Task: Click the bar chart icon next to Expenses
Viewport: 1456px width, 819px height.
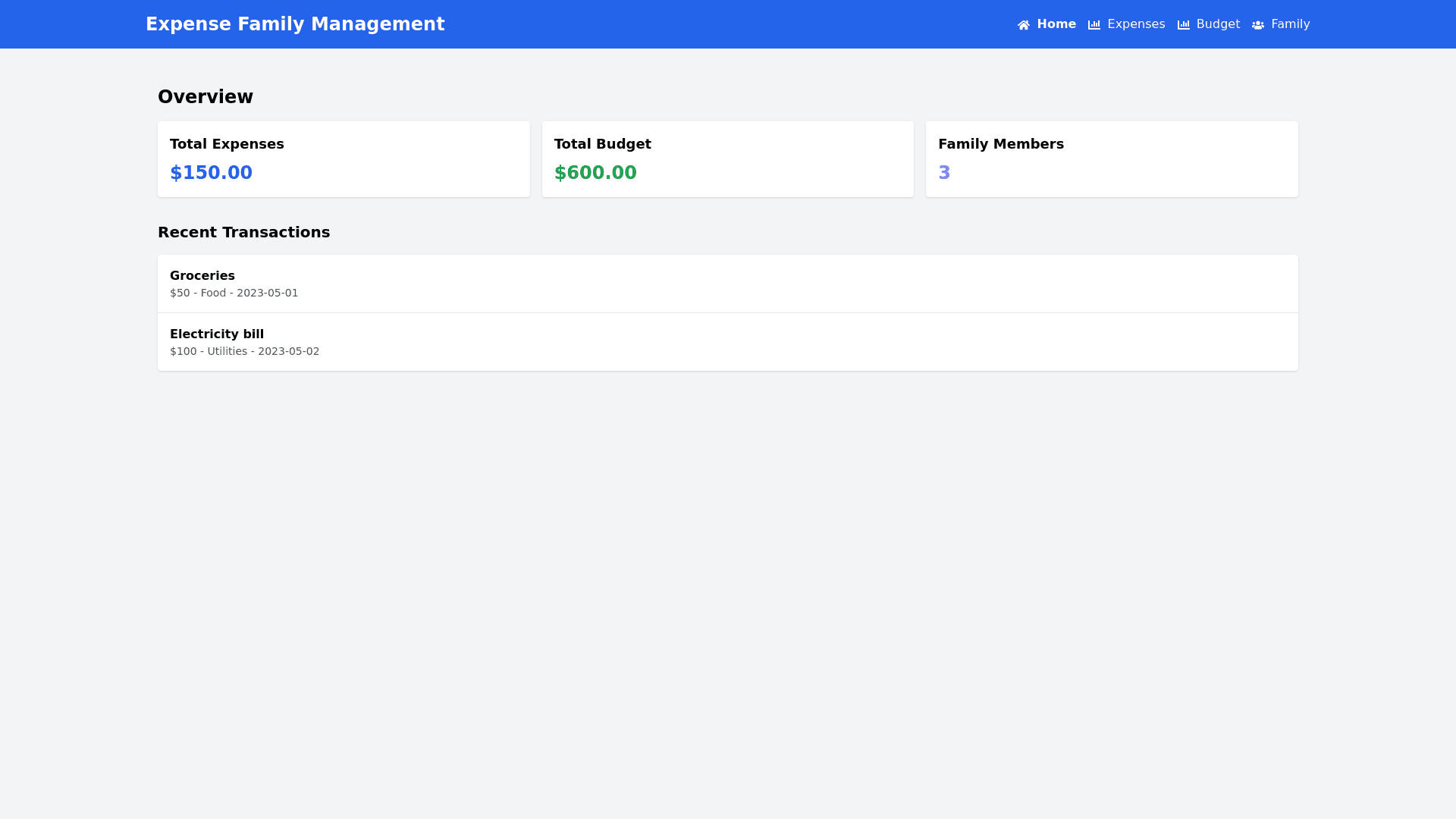Action: [x=1094, y=24]
